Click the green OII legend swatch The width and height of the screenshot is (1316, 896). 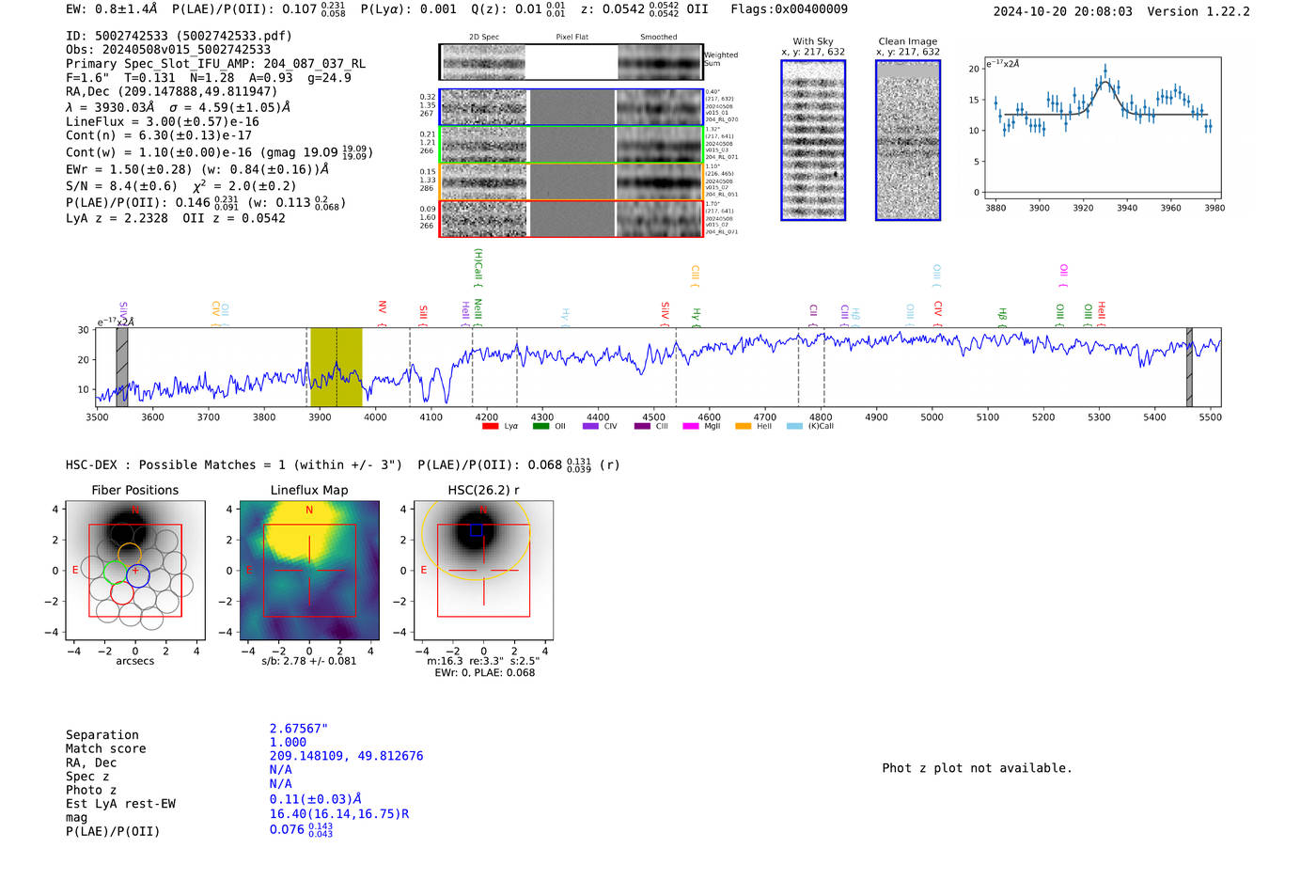[x=540, y=427]
